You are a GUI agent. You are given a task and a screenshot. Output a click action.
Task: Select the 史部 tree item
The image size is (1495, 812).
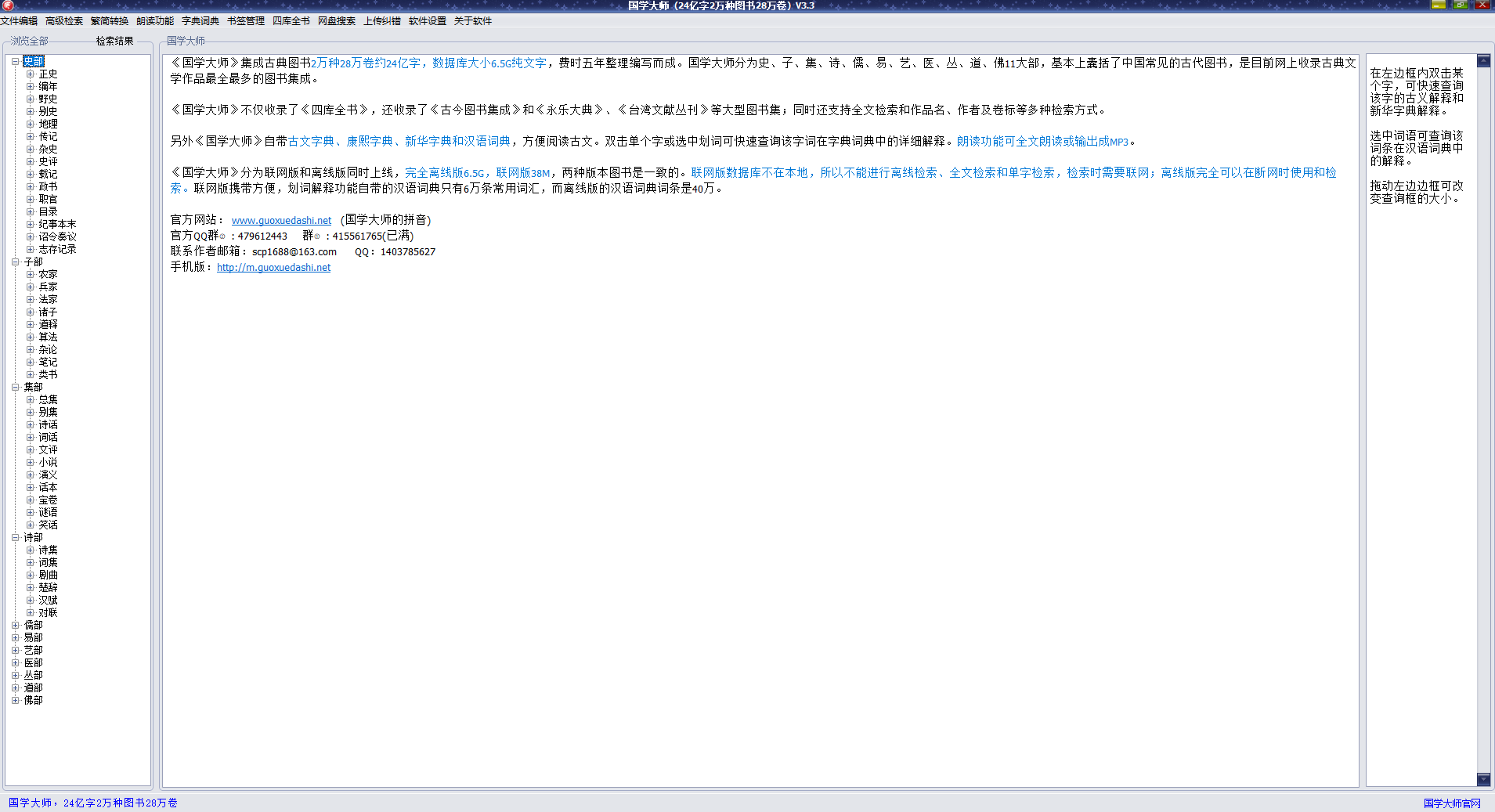pyautogui.click(x=33, y=61)
